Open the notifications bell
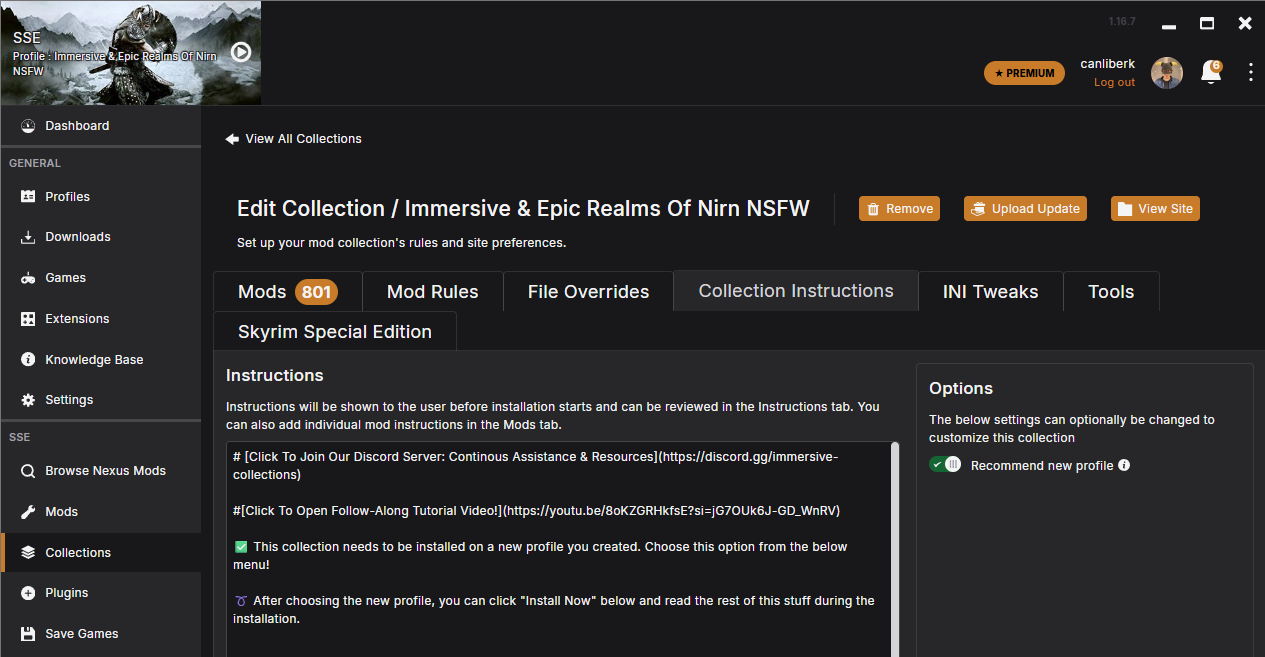Viewport: 1265px width, 657px height. pos(1211,72)
